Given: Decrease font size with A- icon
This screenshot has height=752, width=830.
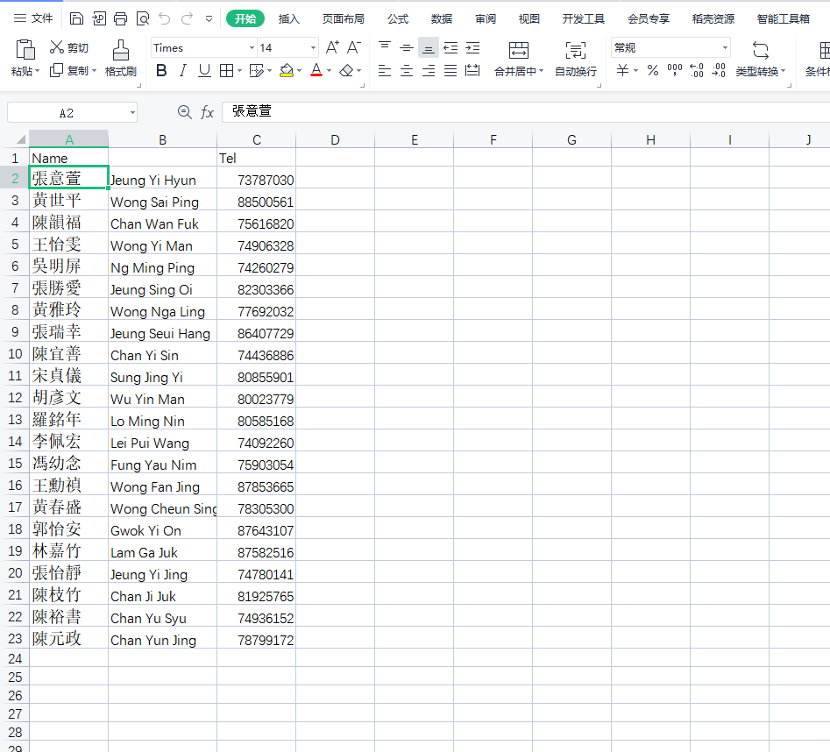Looking at the screenshot, I should click(x=354, y=48).
